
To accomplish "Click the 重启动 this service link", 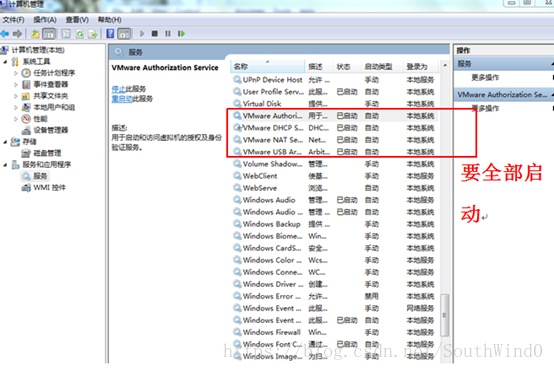I will click(x=122, y=99).
